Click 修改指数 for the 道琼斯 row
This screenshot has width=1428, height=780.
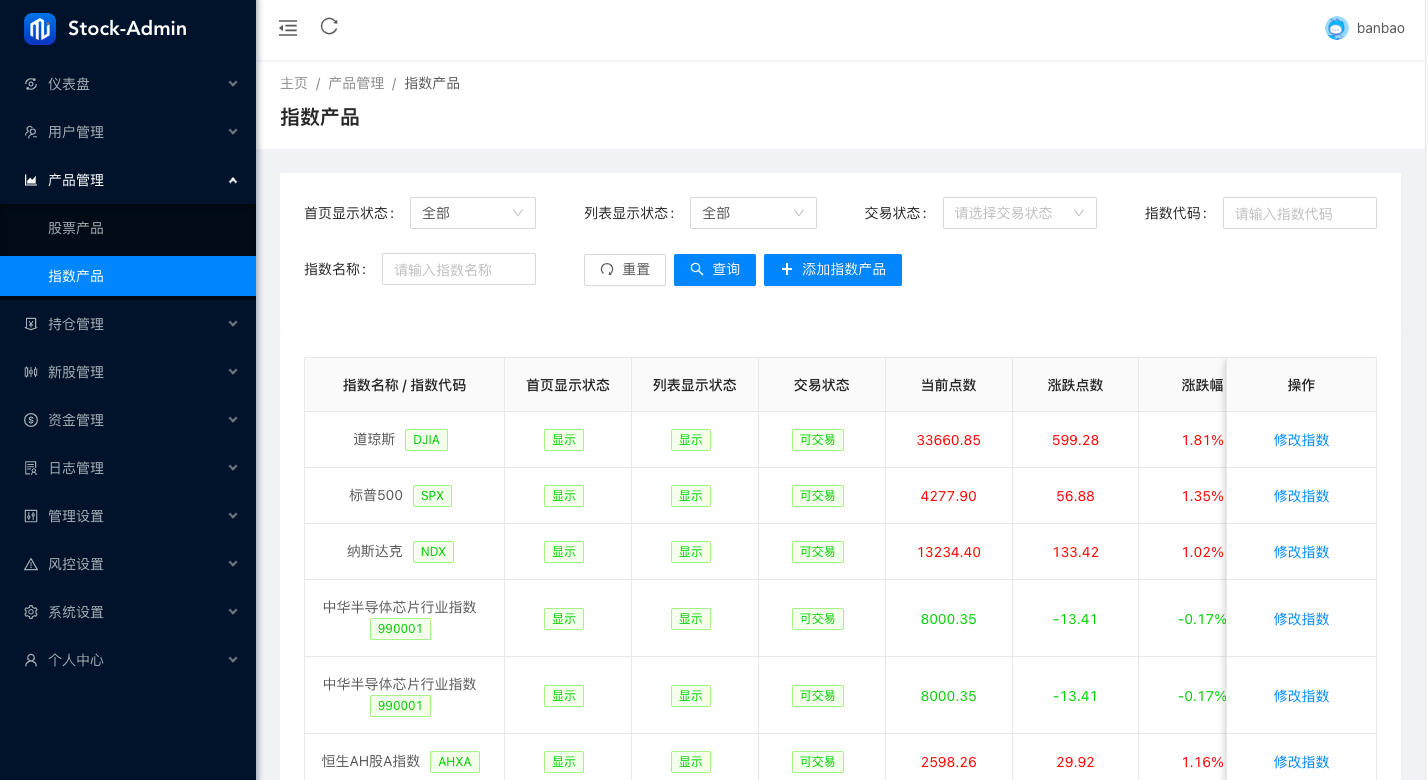coord(1301,440)
